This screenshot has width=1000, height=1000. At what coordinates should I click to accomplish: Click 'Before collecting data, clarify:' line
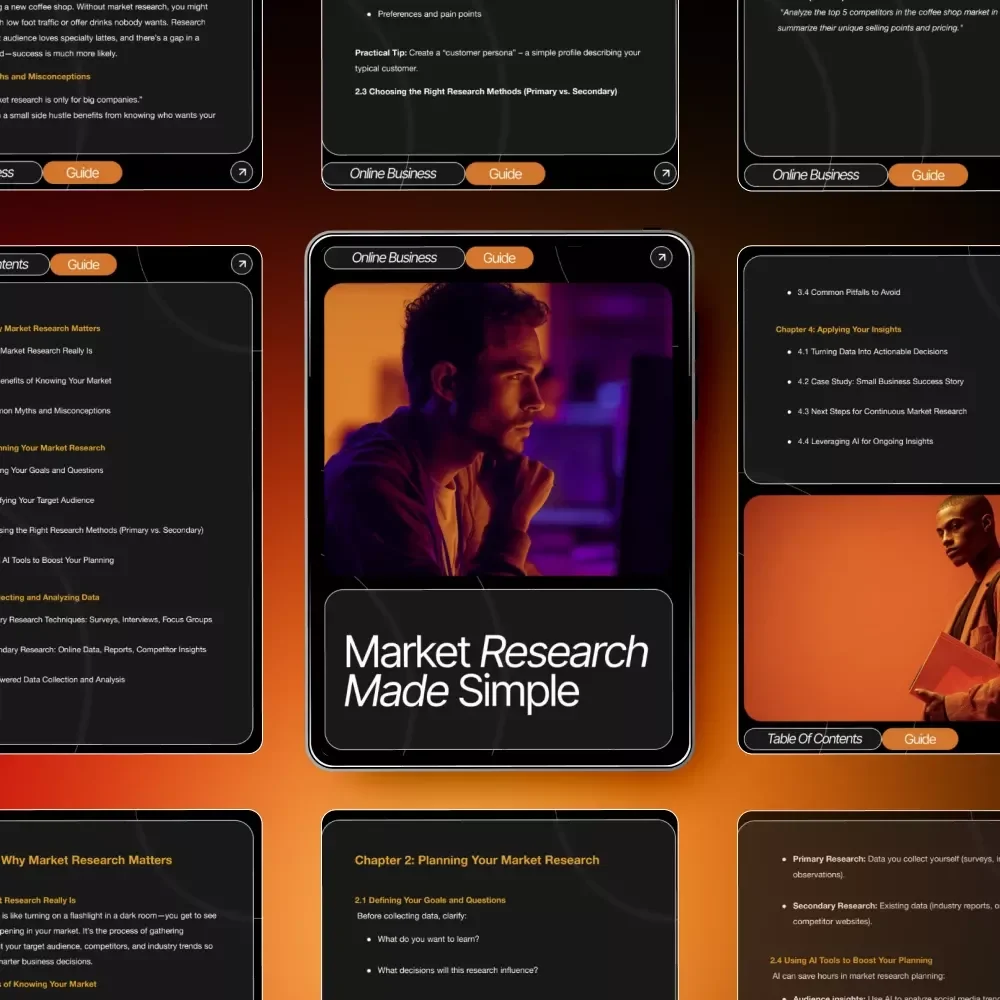[411, 916]
